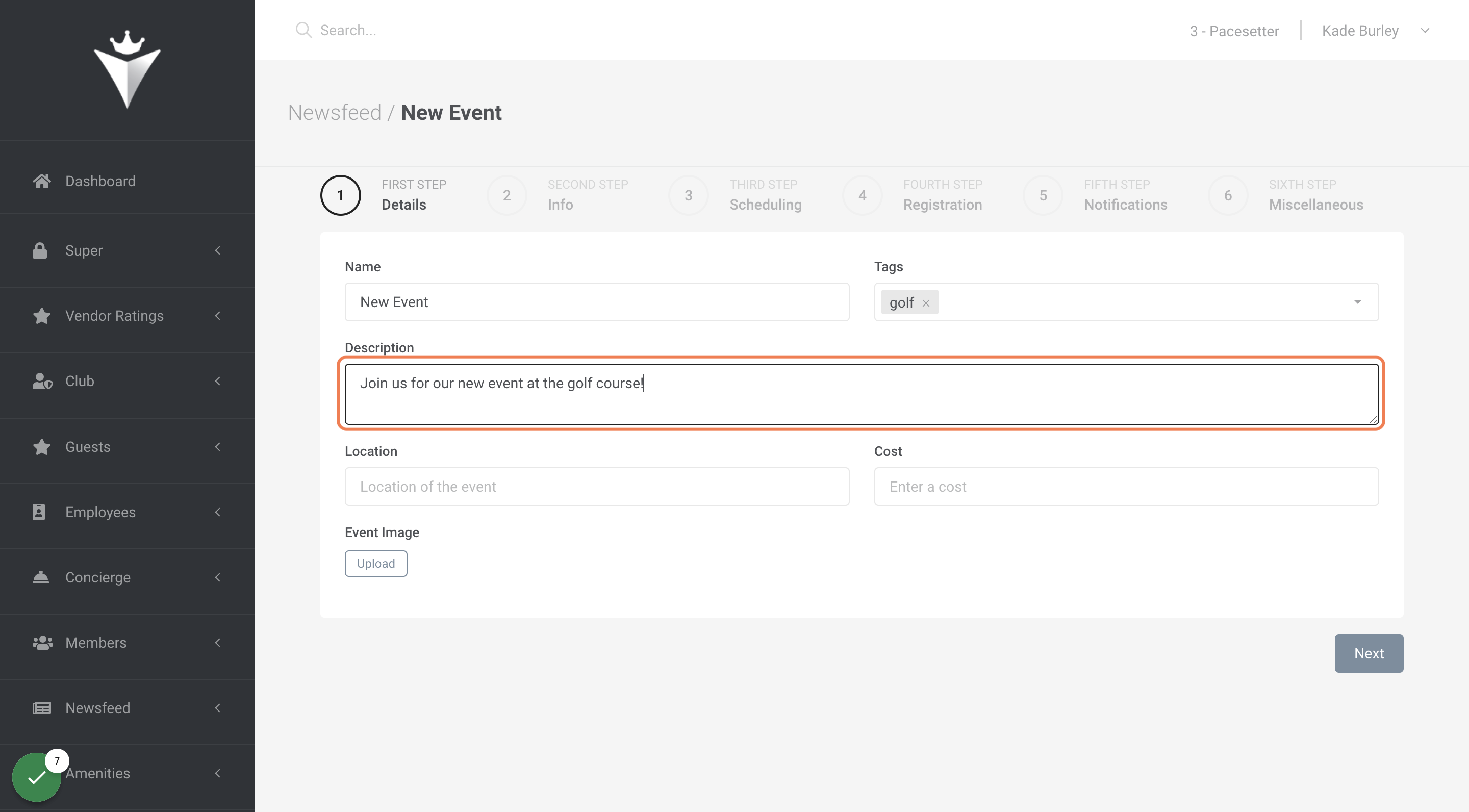The height and width of the screenshot is (812, 1469).
Task: Go to step 2 Info
Action: coord(559,195)
